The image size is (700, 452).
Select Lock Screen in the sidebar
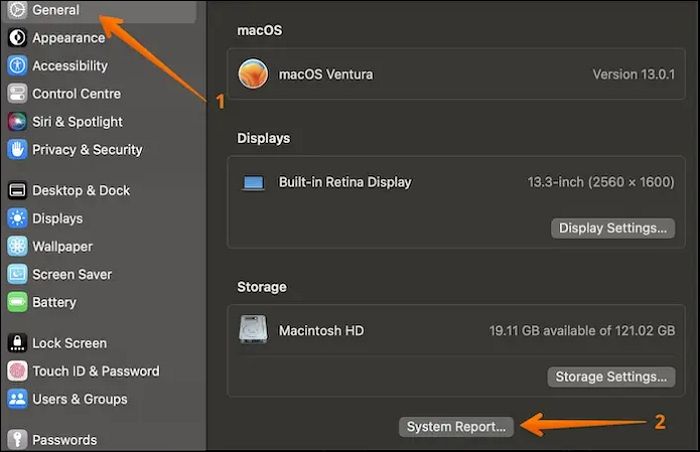(69, 343)
